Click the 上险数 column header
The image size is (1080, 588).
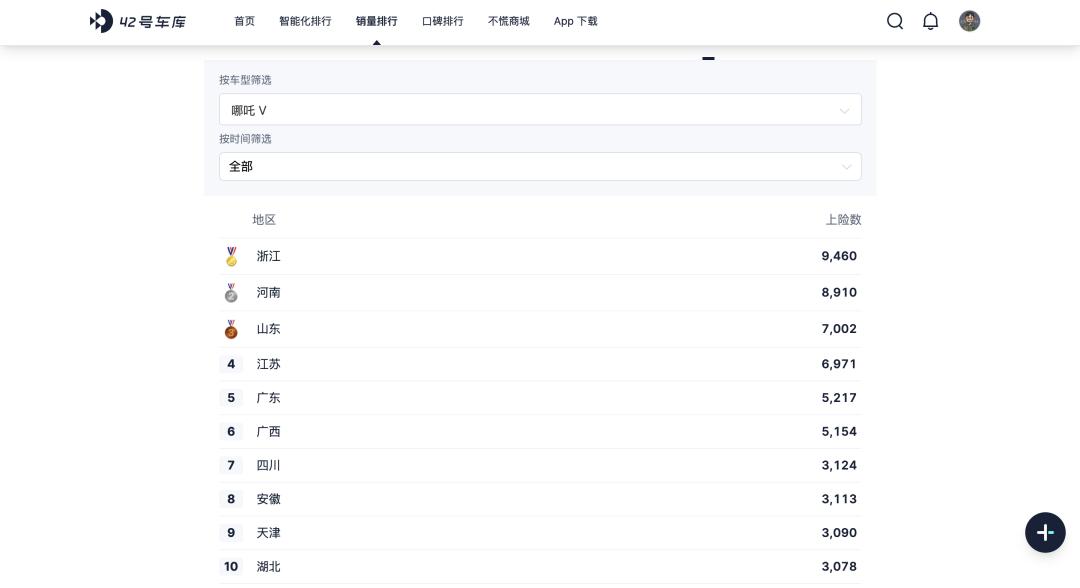pyautogui.click(x=843, y=220)
